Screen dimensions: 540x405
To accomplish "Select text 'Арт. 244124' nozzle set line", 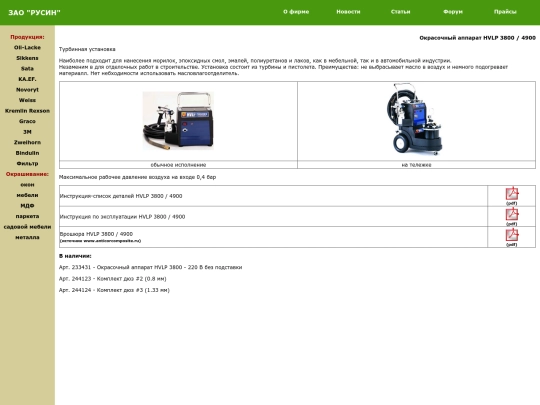I will [114, 290].
